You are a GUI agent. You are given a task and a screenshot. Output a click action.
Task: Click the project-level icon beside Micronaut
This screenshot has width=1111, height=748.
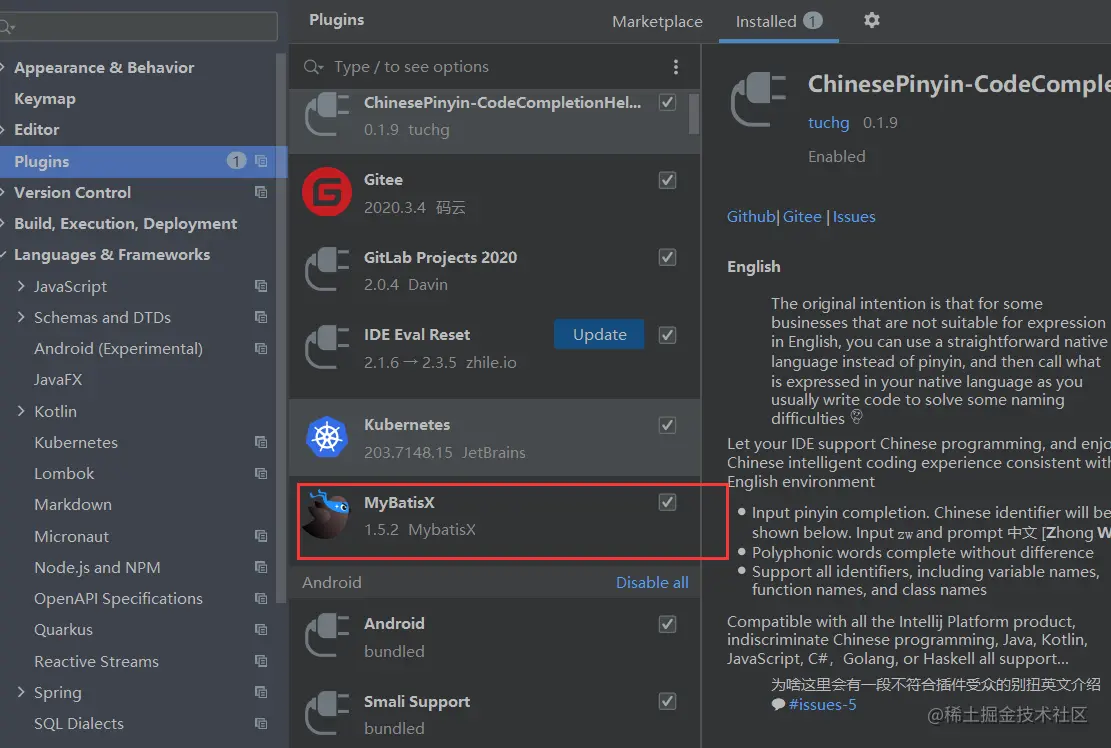261,536
